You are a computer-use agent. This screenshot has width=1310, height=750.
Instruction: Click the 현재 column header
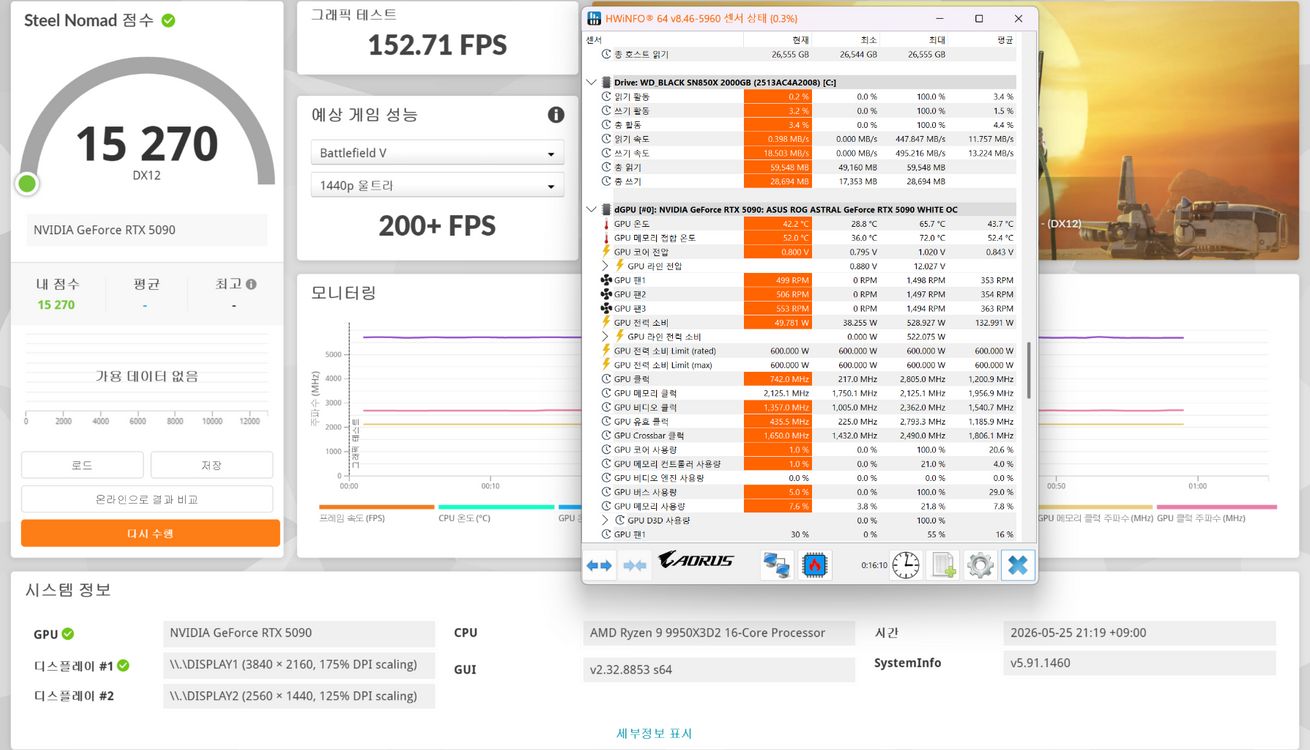(x=778, y=39)
